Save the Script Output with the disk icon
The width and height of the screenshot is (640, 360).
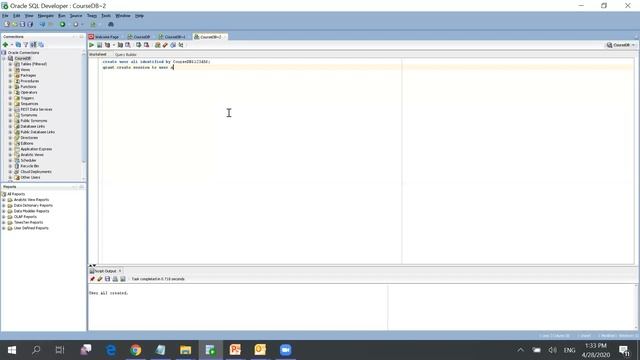pyautogui.click(x=107, y=279)
